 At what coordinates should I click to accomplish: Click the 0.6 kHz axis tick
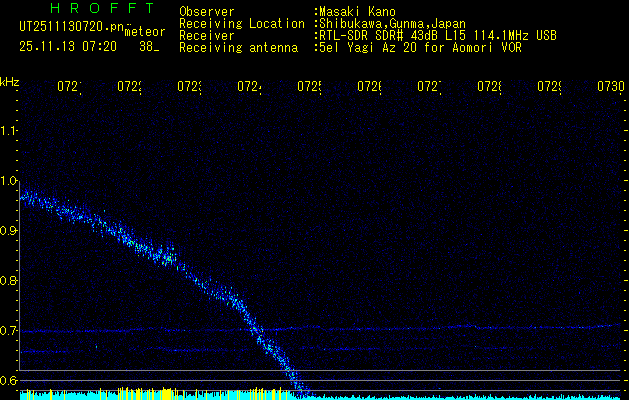9,380
